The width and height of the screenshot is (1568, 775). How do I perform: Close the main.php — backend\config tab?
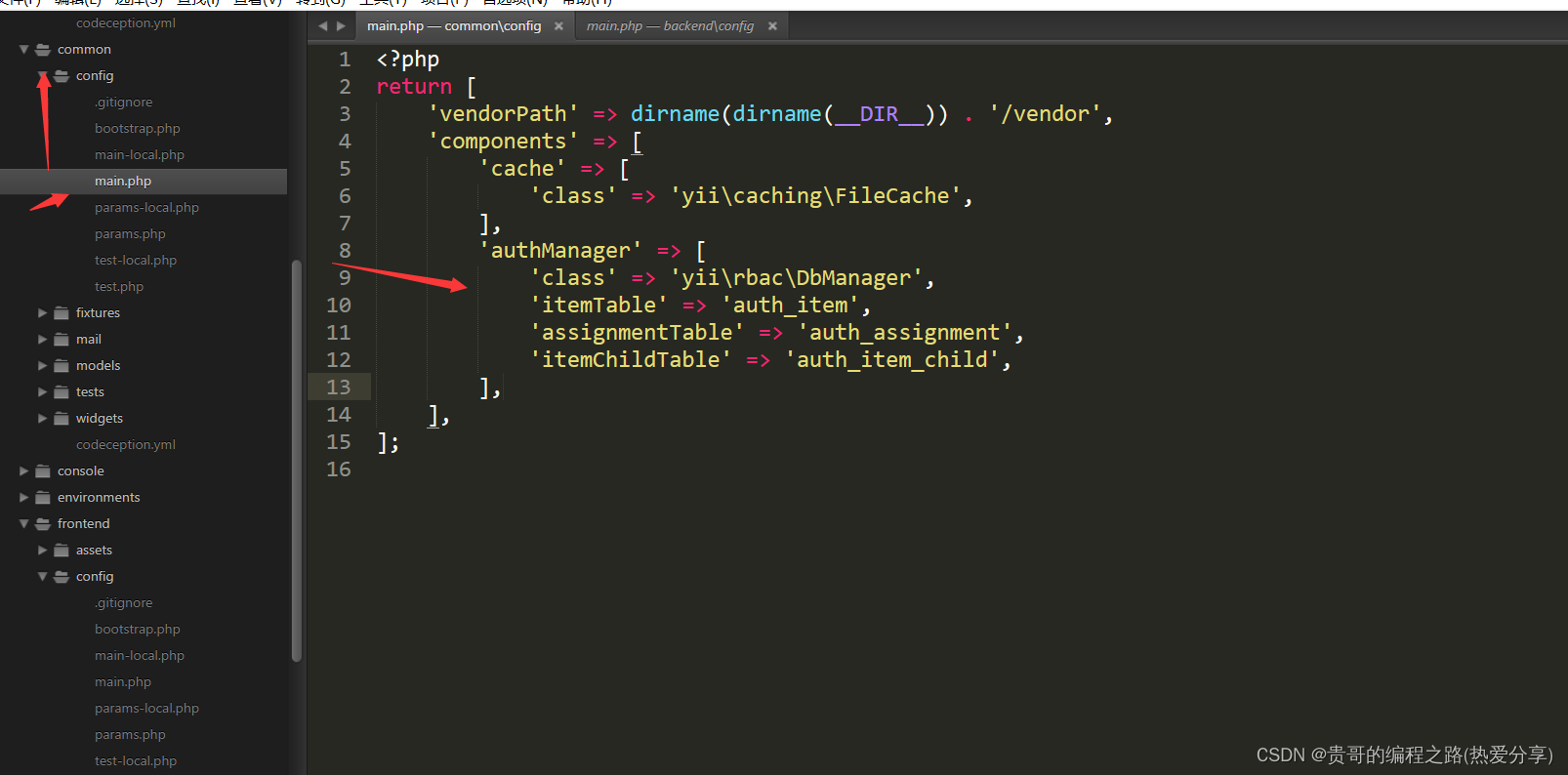772,26
